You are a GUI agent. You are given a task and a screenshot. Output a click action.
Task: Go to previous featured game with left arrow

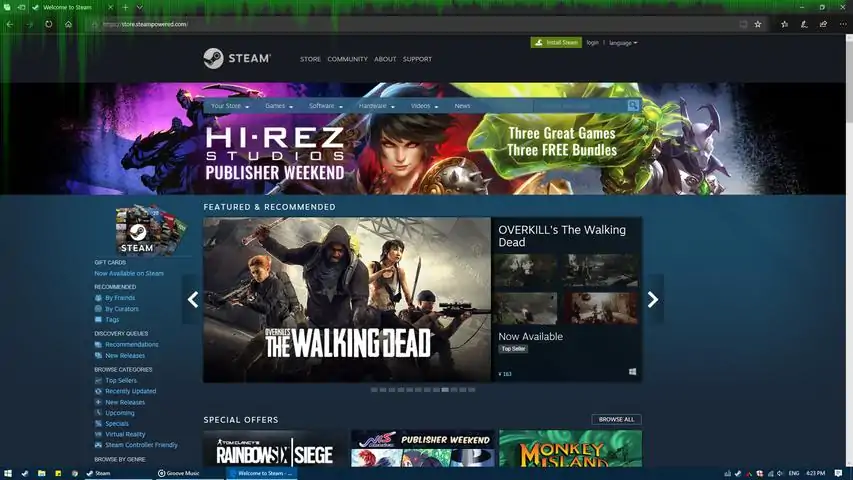pyautogui.click(x=193, y=299)
